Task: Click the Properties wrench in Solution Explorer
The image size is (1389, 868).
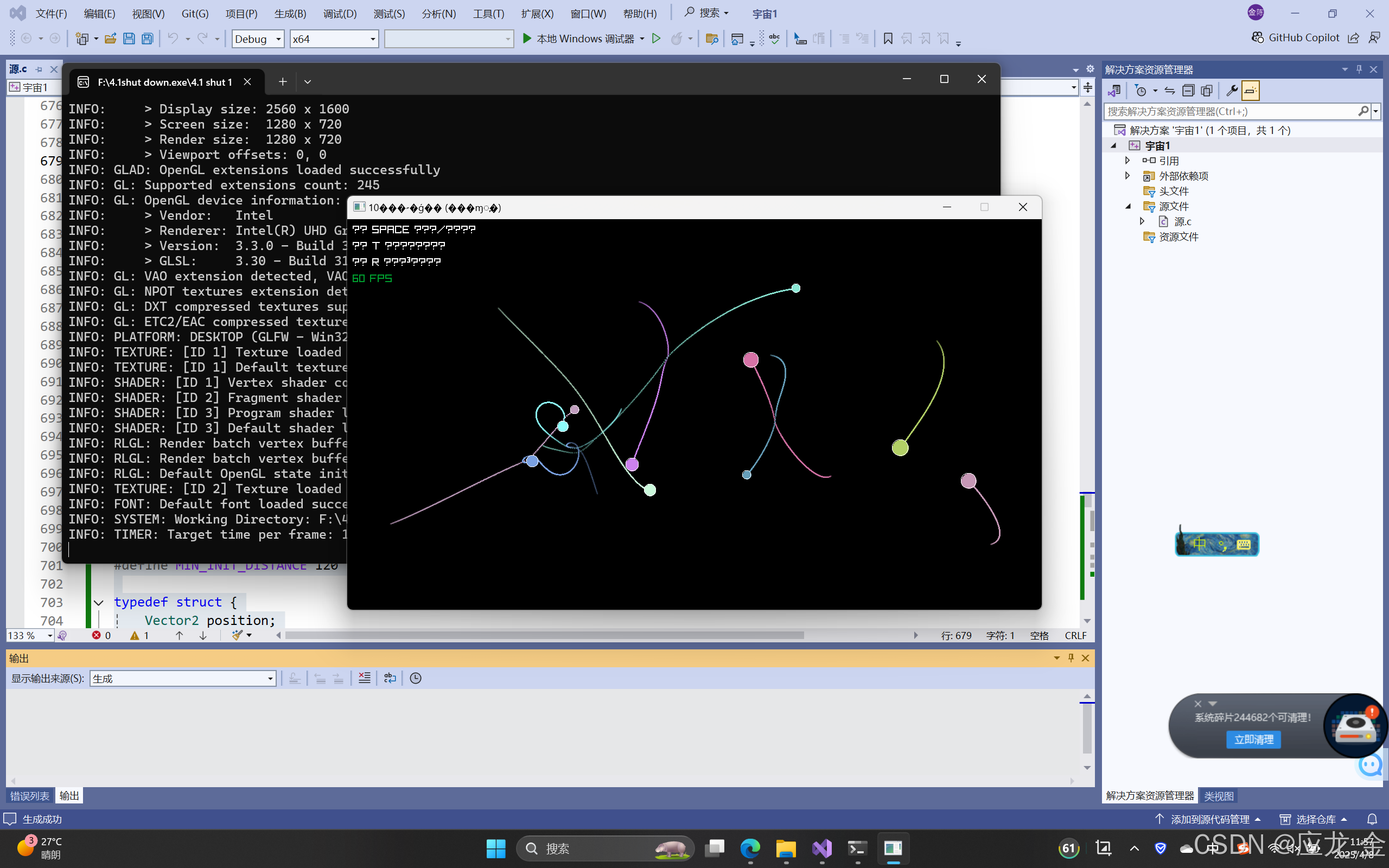Action: pyautogui.click(x=1232, y=91)
